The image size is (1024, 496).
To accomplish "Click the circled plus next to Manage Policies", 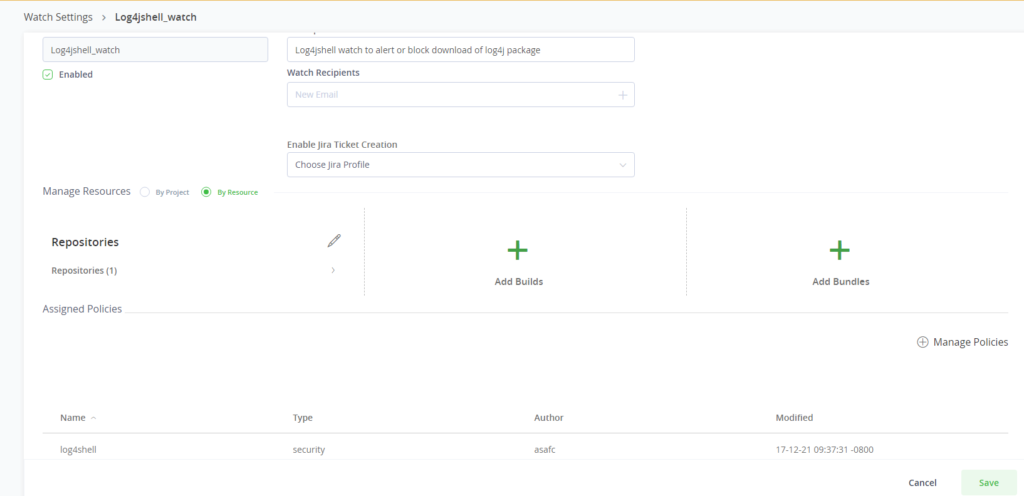I will pyautogui.click(x=922, y=342).
